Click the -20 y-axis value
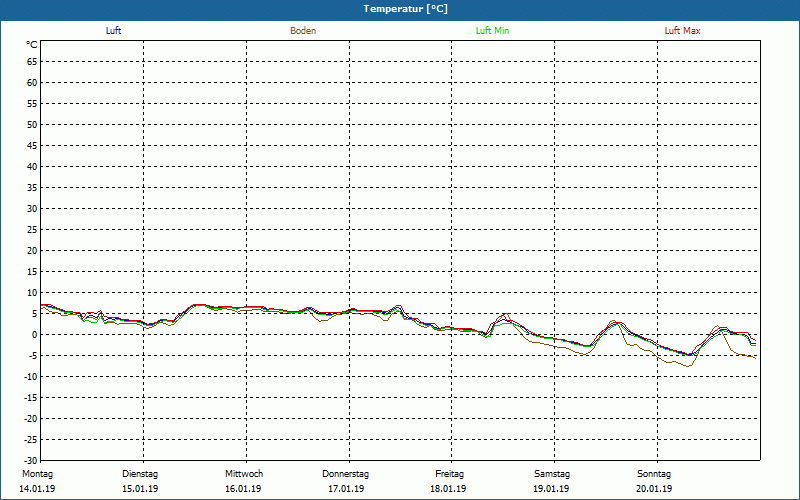The height and width of the screenshot is (500, 800). [x=31, y=418]
